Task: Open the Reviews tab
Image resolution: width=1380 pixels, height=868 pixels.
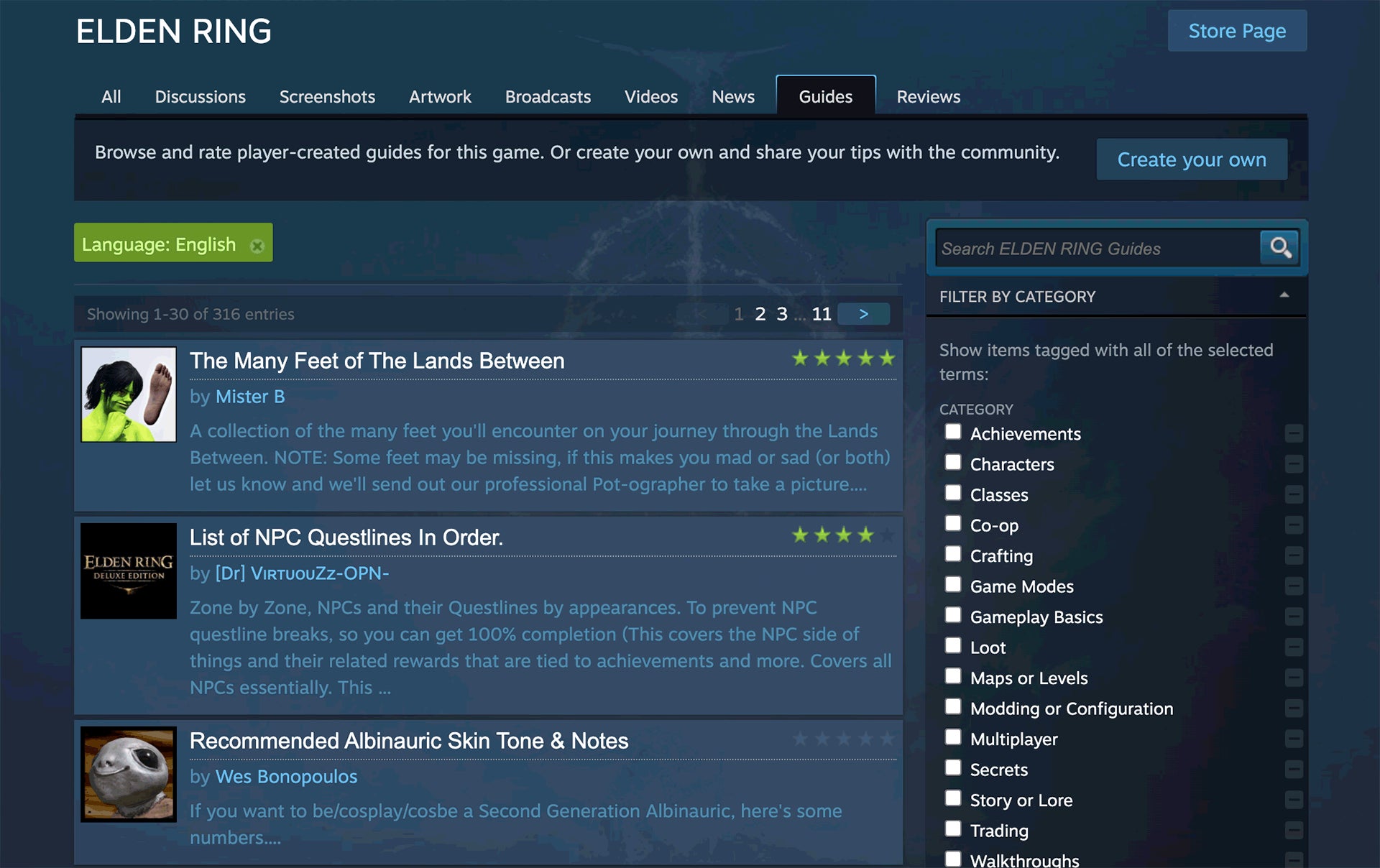Action: (928, 96)
